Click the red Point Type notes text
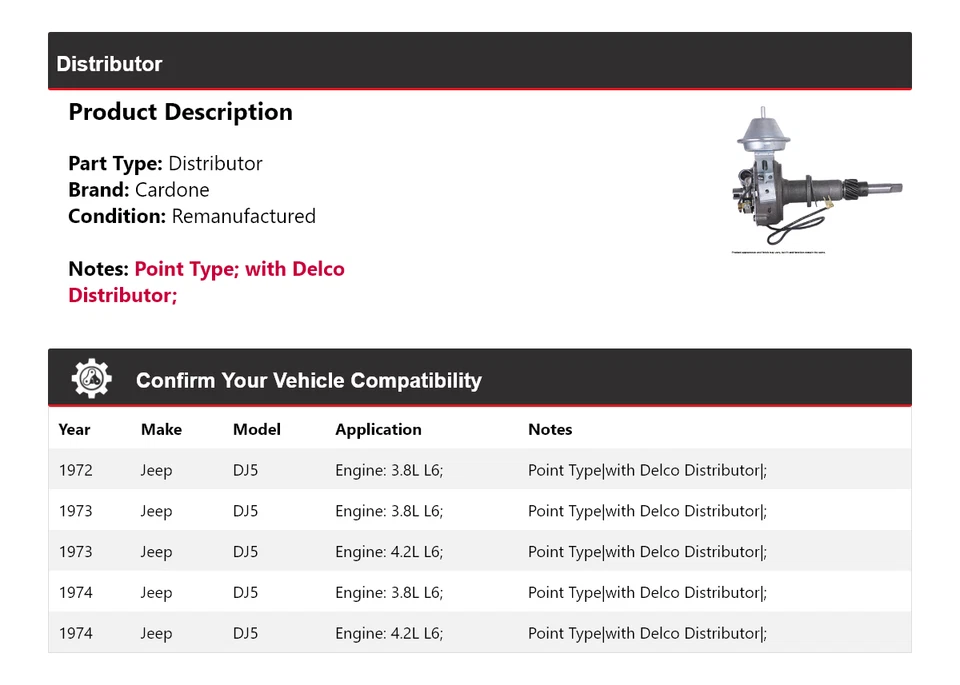 coord(238,269)
